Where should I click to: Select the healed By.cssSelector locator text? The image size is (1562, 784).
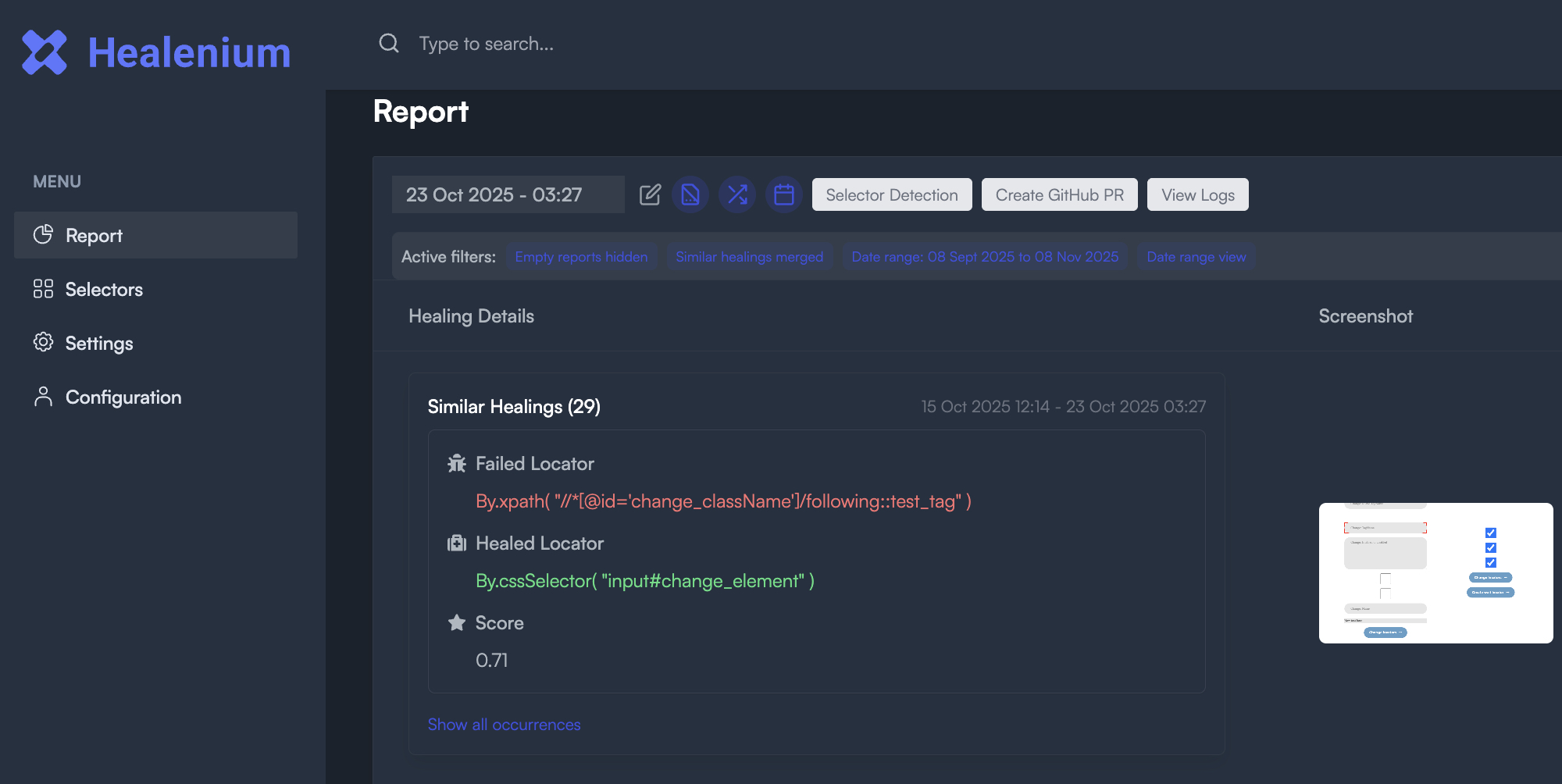pyautogui.click(x=645, y=581)
